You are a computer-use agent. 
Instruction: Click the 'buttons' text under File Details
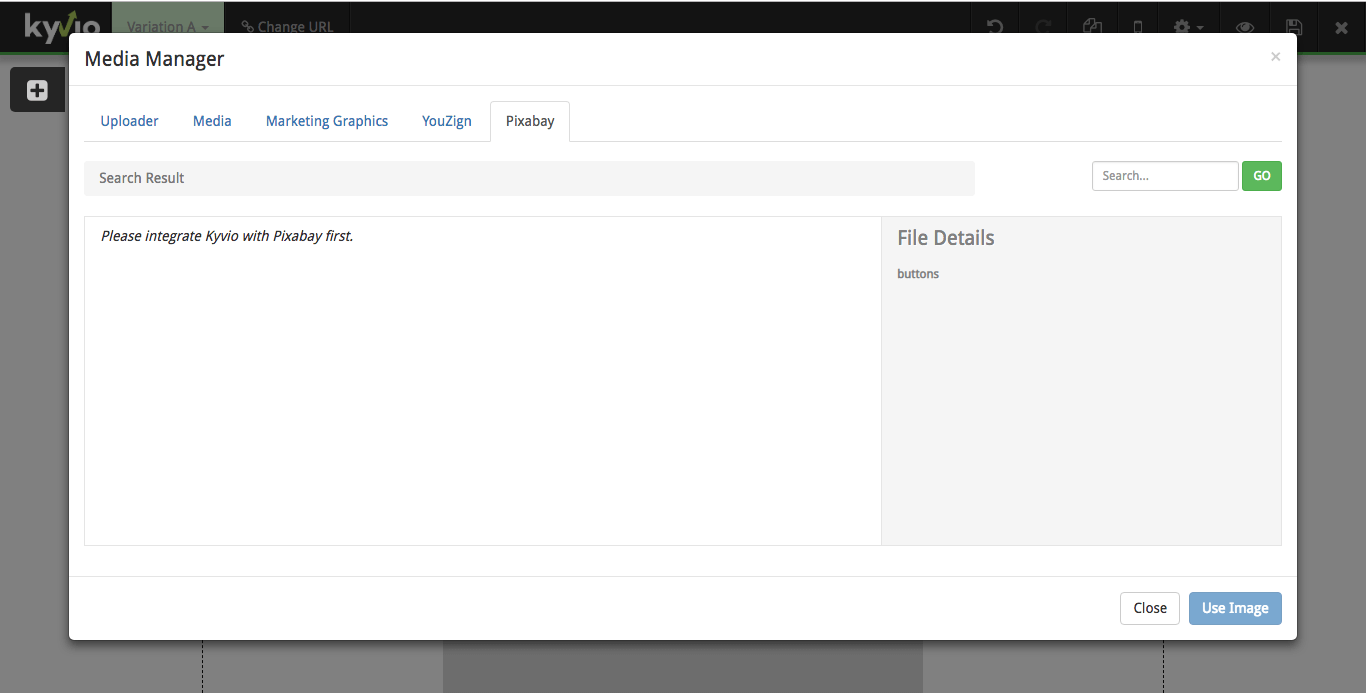918,274
